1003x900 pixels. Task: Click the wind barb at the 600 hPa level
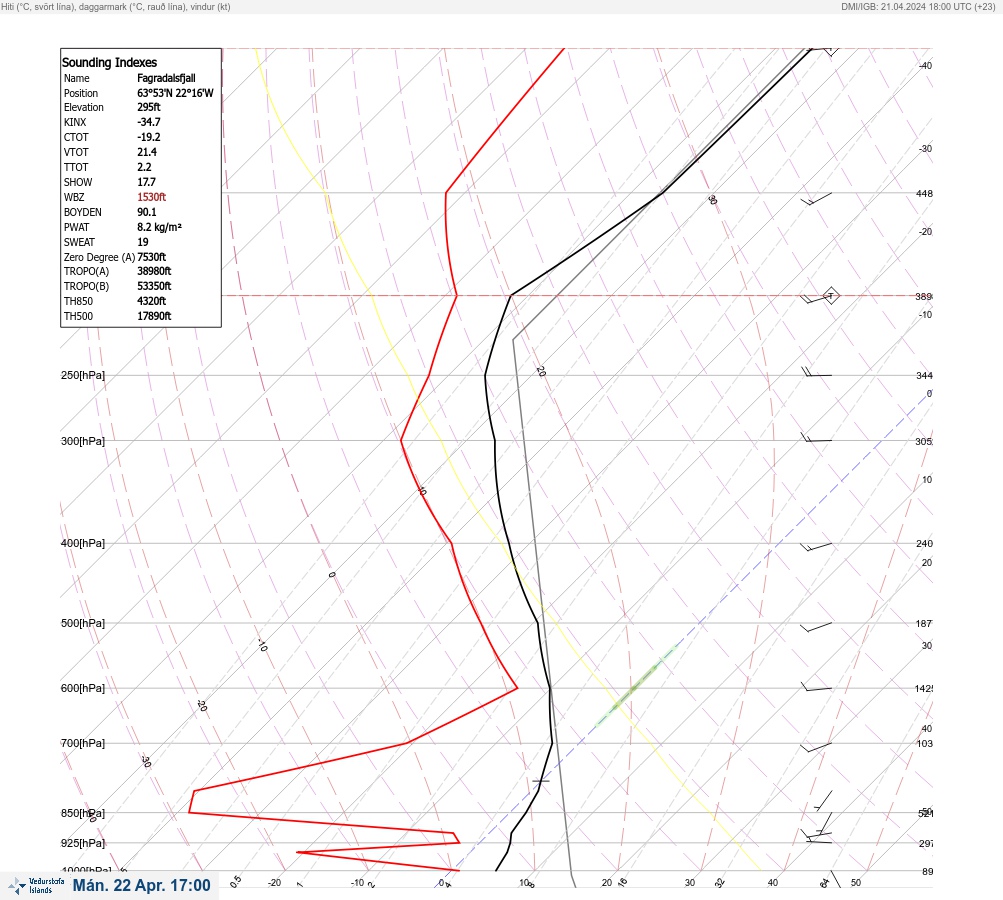[x=816, y=688]
